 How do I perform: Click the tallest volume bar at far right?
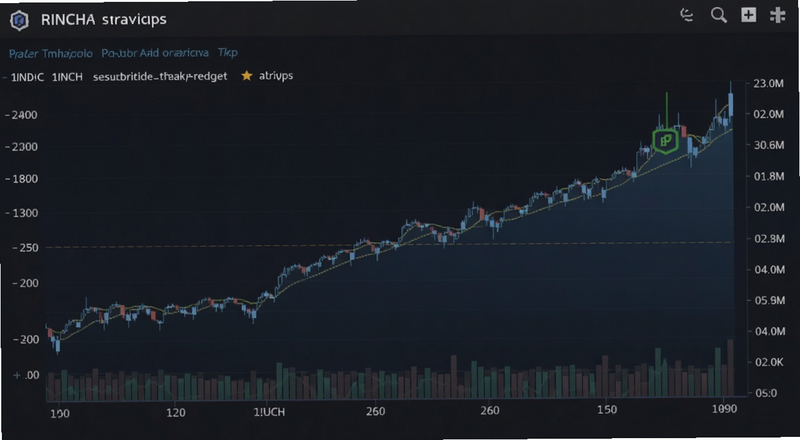click(730, 369)
